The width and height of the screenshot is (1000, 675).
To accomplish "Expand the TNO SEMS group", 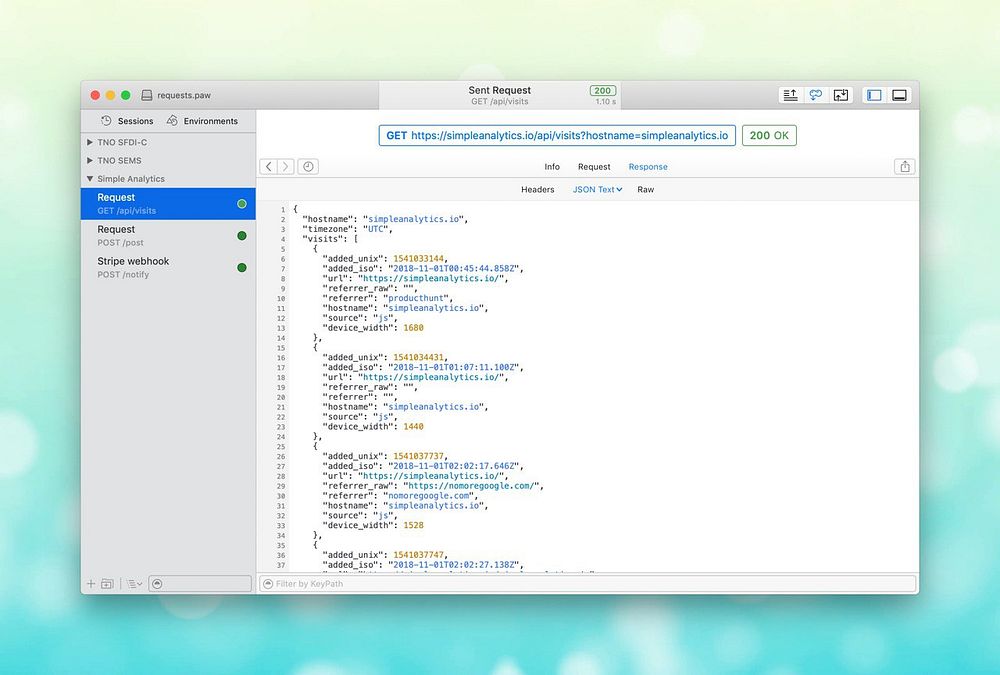I will [x=90, y=160].
